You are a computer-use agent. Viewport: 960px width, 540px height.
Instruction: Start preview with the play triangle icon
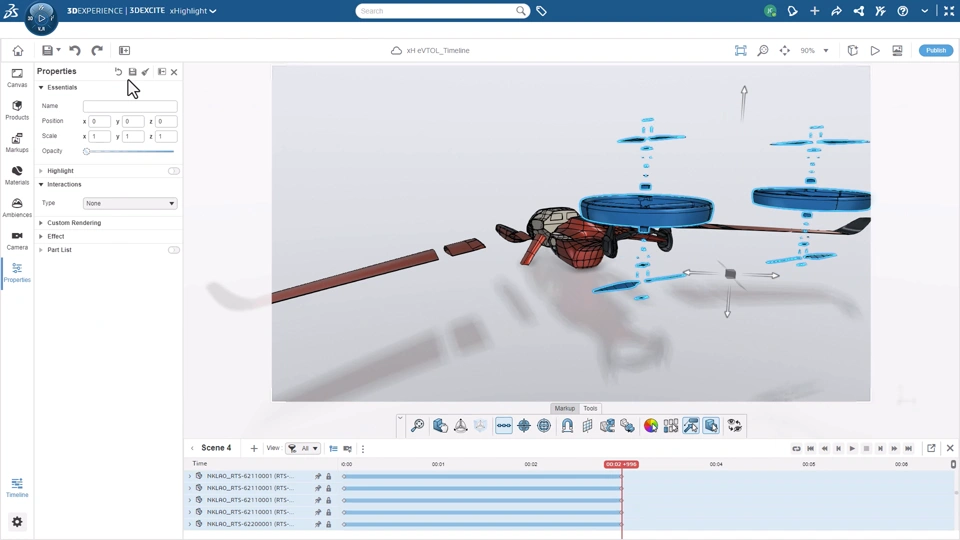875,50
